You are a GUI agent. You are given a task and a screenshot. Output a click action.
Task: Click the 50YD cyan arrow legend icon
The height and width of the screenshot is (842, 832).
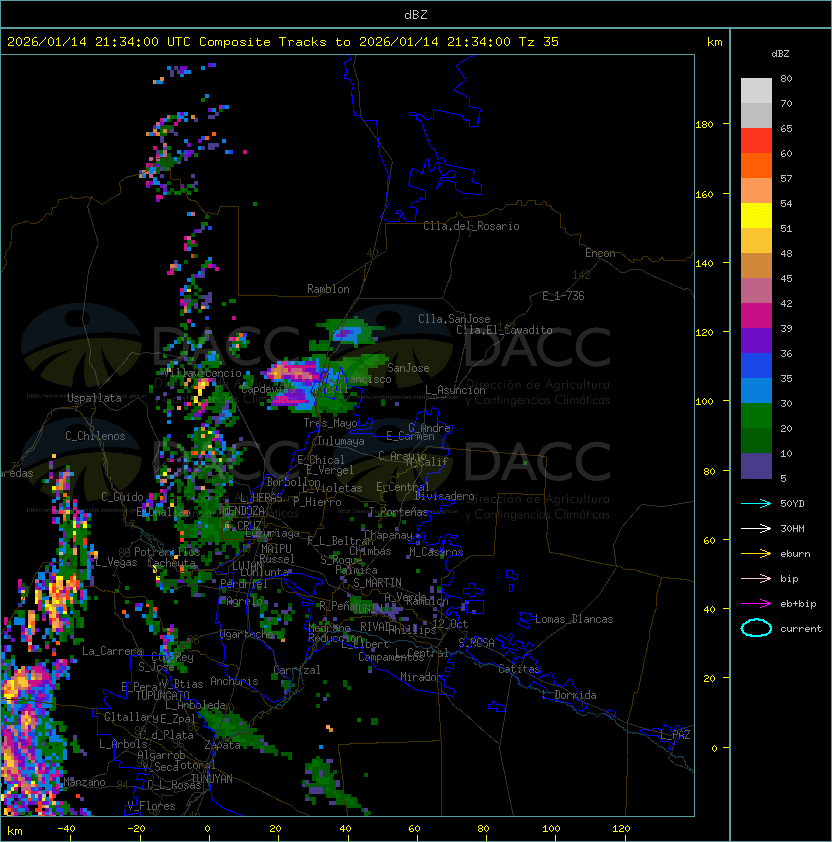click(x=756, y=503)
